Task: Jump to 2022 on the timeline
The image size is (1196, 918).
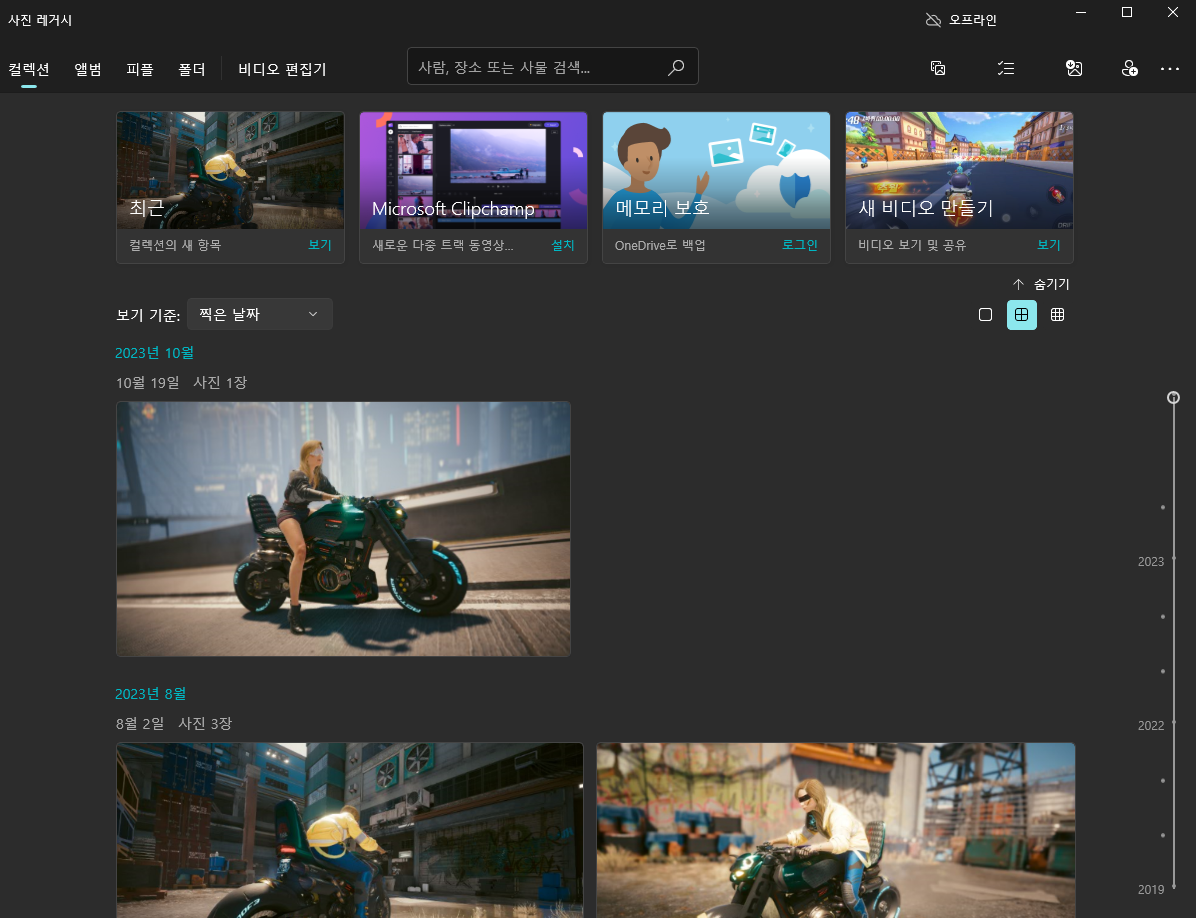Action: (x=1150, y=726)
